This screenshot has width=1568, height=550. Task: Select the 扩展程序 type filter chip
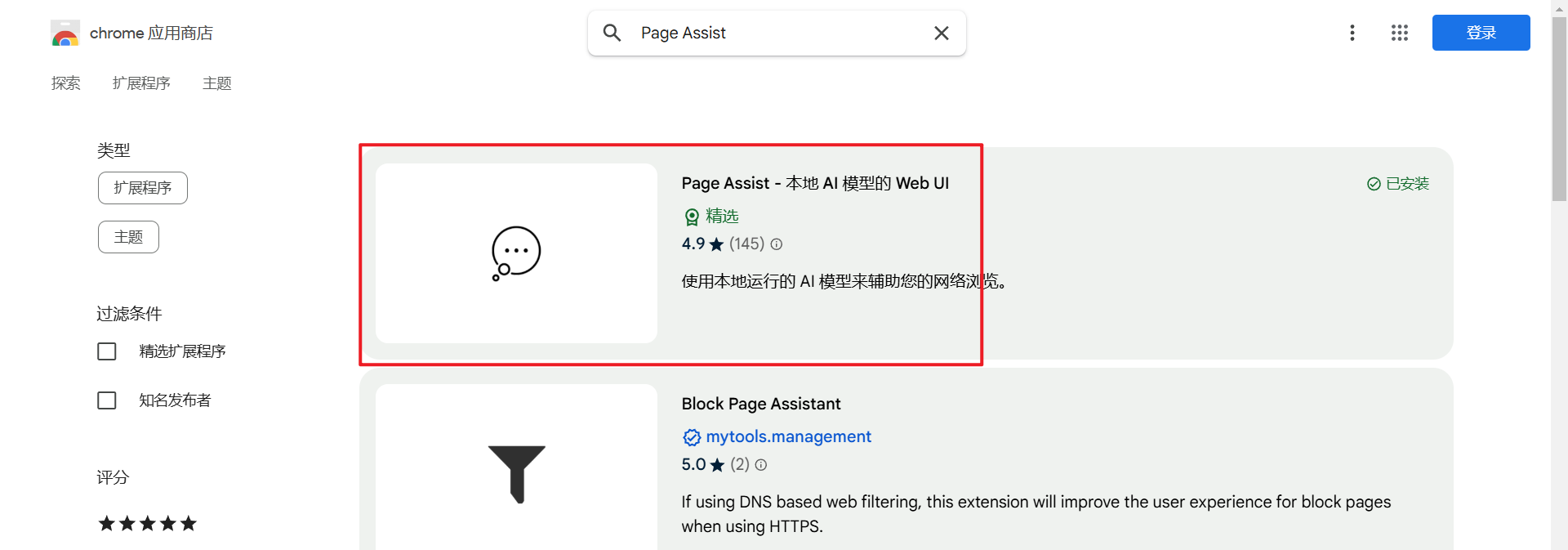143,188
